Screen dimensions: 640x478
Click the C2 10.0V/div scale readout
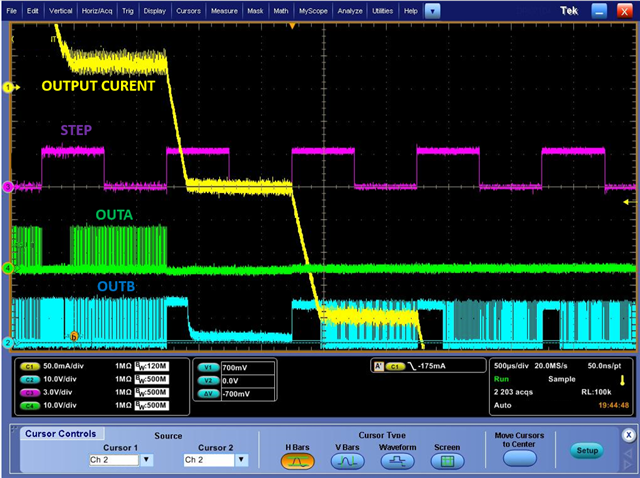pos(60,379)
